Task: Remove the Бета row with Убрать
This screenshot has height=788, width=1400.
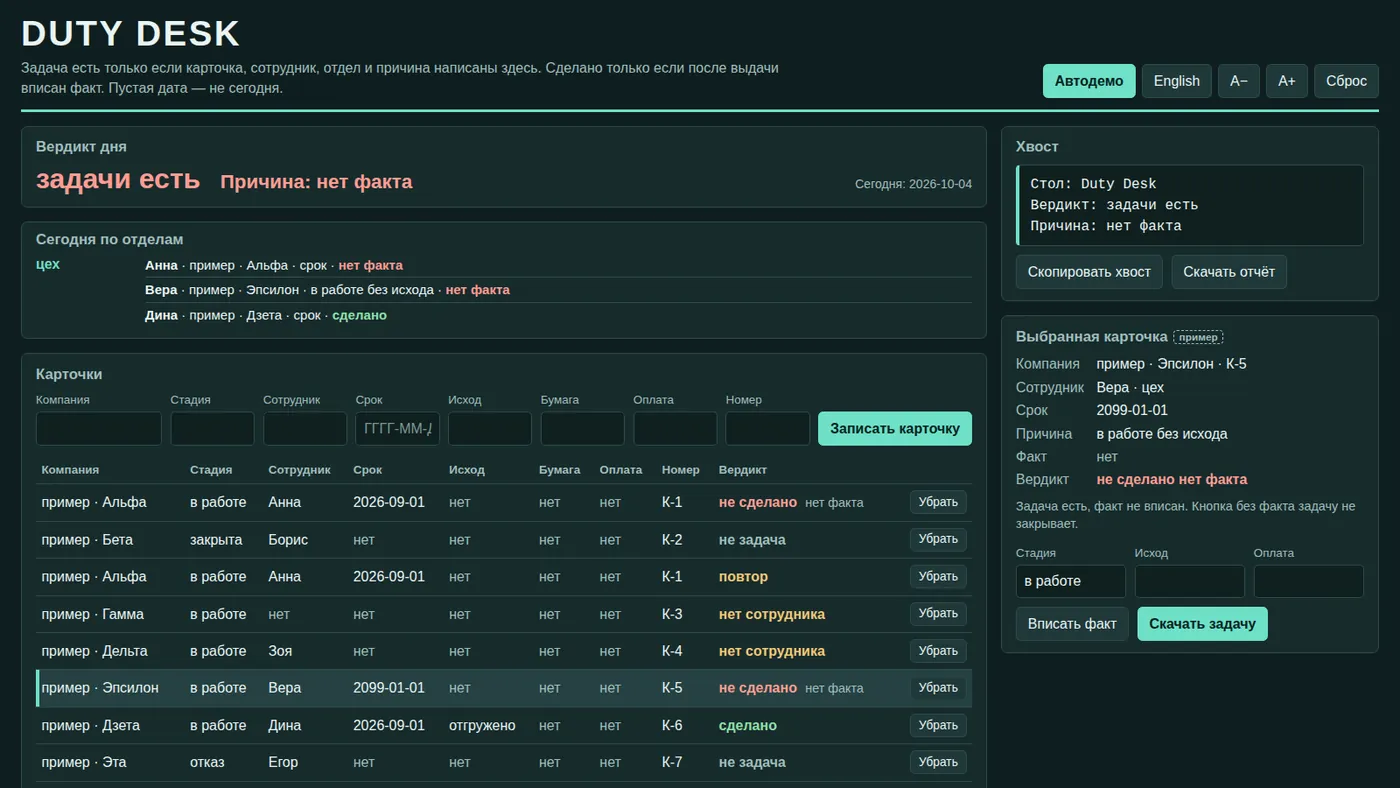Action: tap(938, 539)
